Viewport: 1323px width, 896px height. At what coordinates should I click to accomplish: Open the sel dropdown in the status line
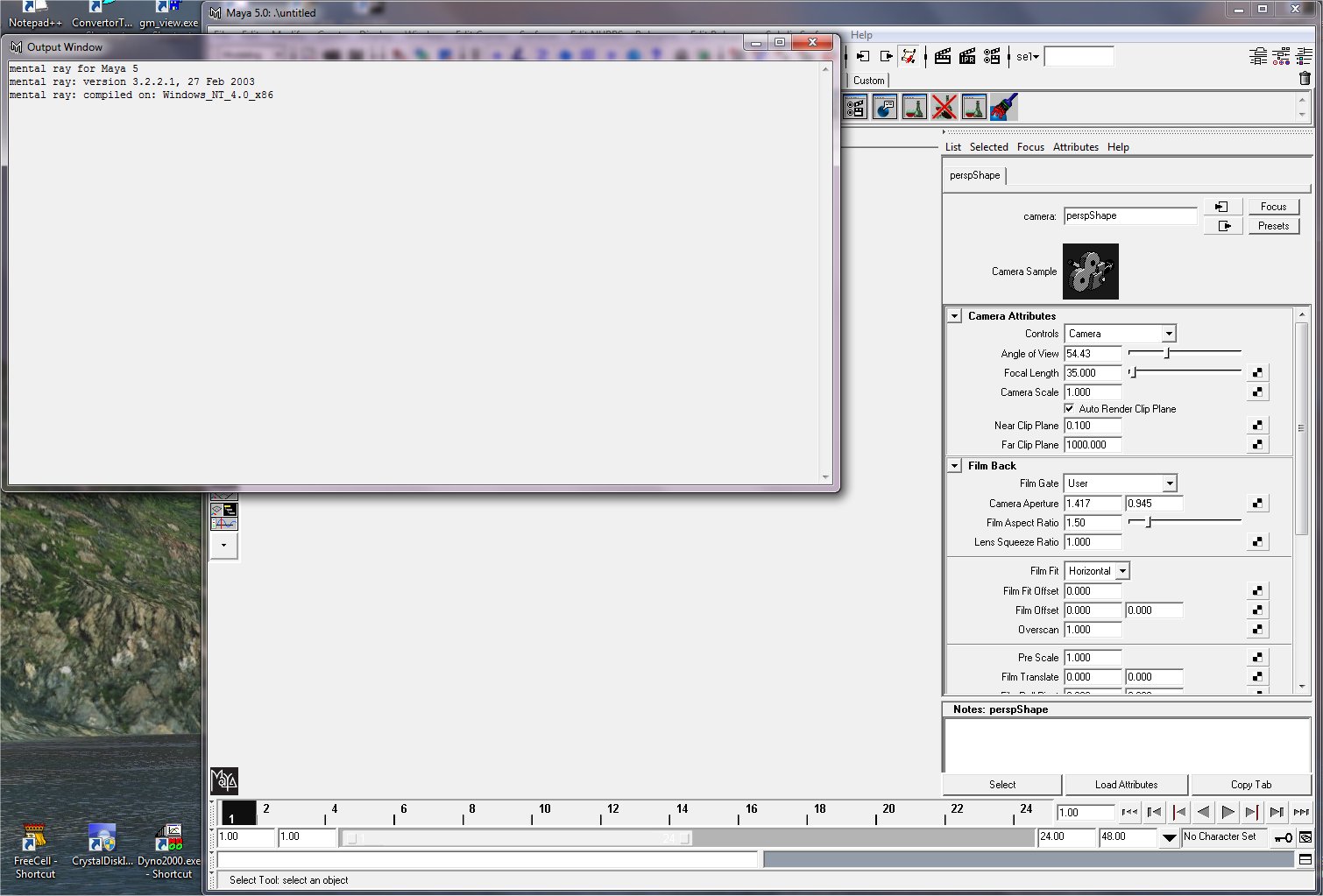(x=1029, y=57)
